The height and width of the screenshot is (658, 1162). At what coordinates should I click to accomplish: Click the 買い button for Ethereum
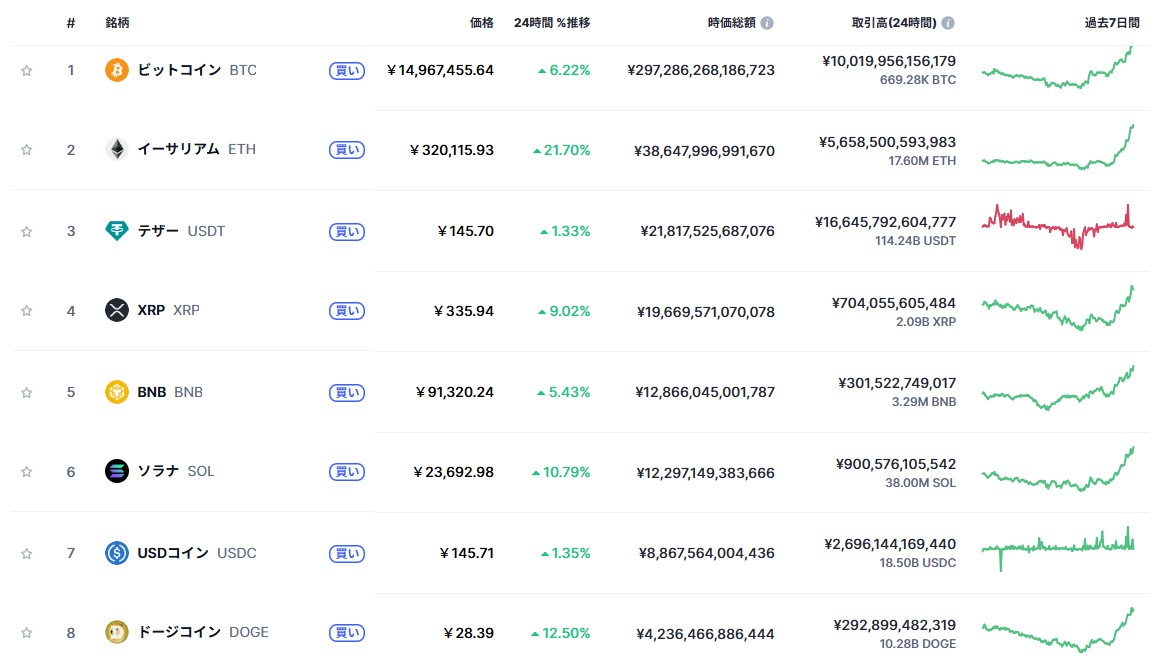(x=347, y=150)
